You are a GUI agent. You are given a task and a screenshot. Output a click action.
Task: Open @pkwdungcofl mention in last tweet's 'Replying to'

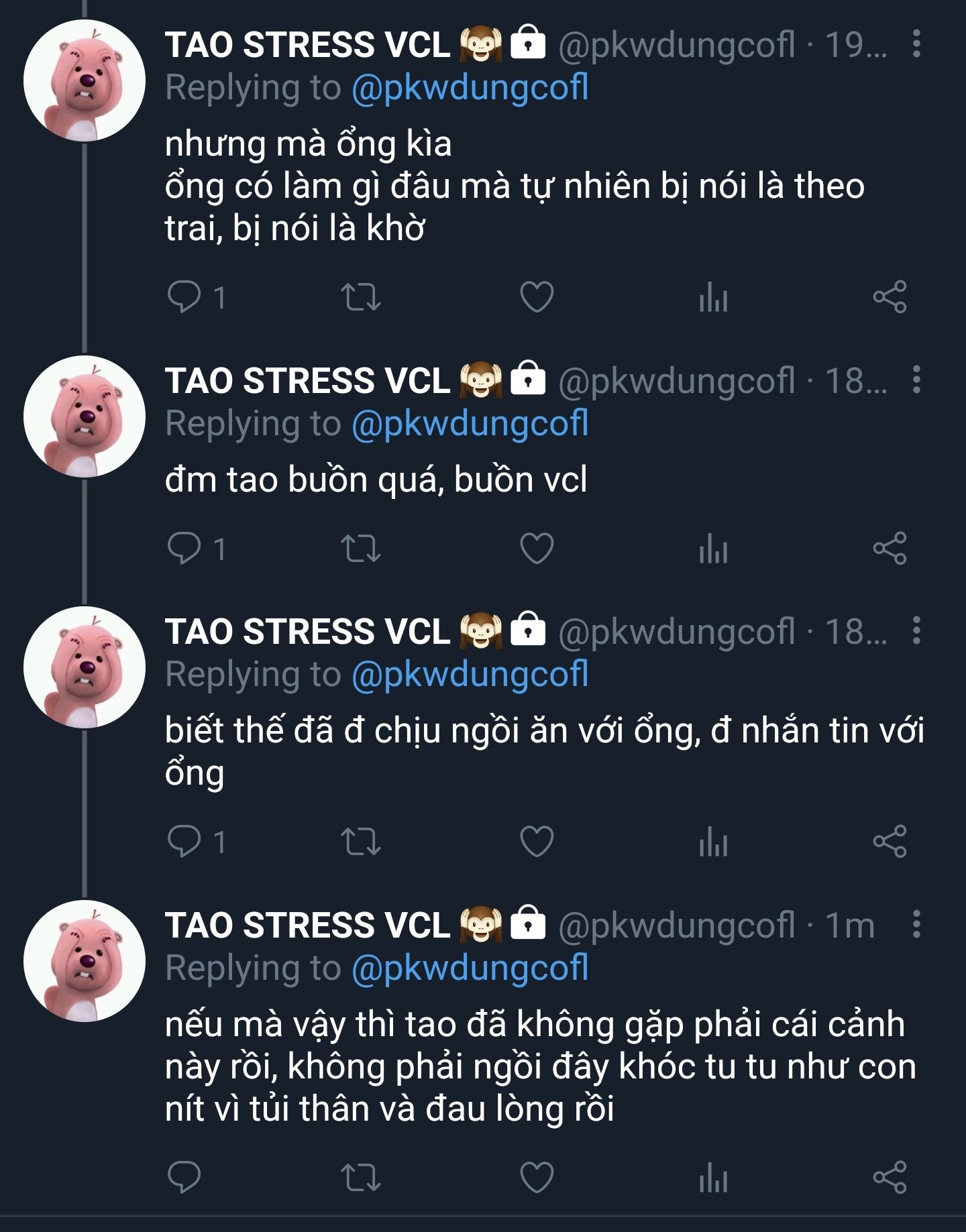(470, 968)
